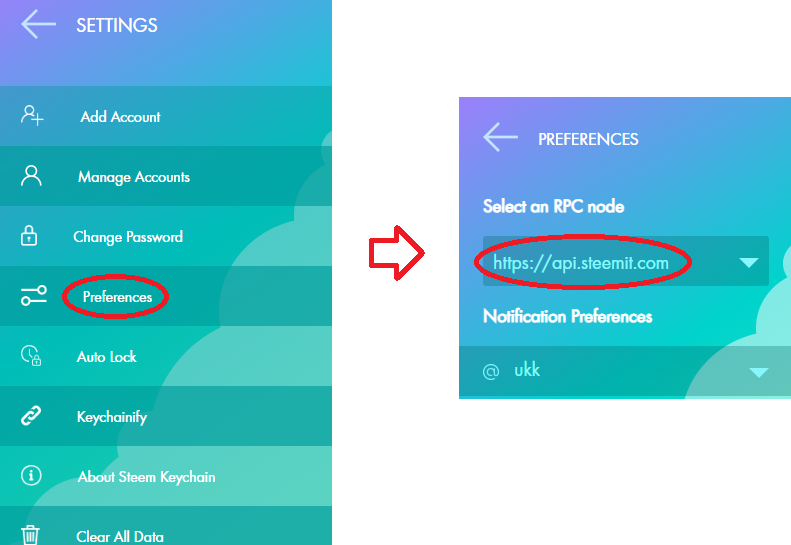
Task: Expand the RPC node dropdown arrow
Action: click(749, 262)
